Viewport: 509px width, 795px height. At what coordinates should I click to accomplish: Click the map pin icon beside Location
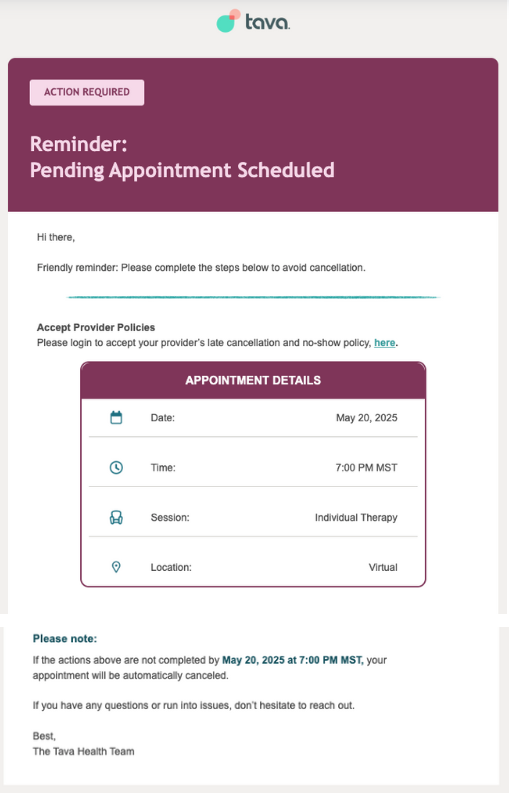116,567
